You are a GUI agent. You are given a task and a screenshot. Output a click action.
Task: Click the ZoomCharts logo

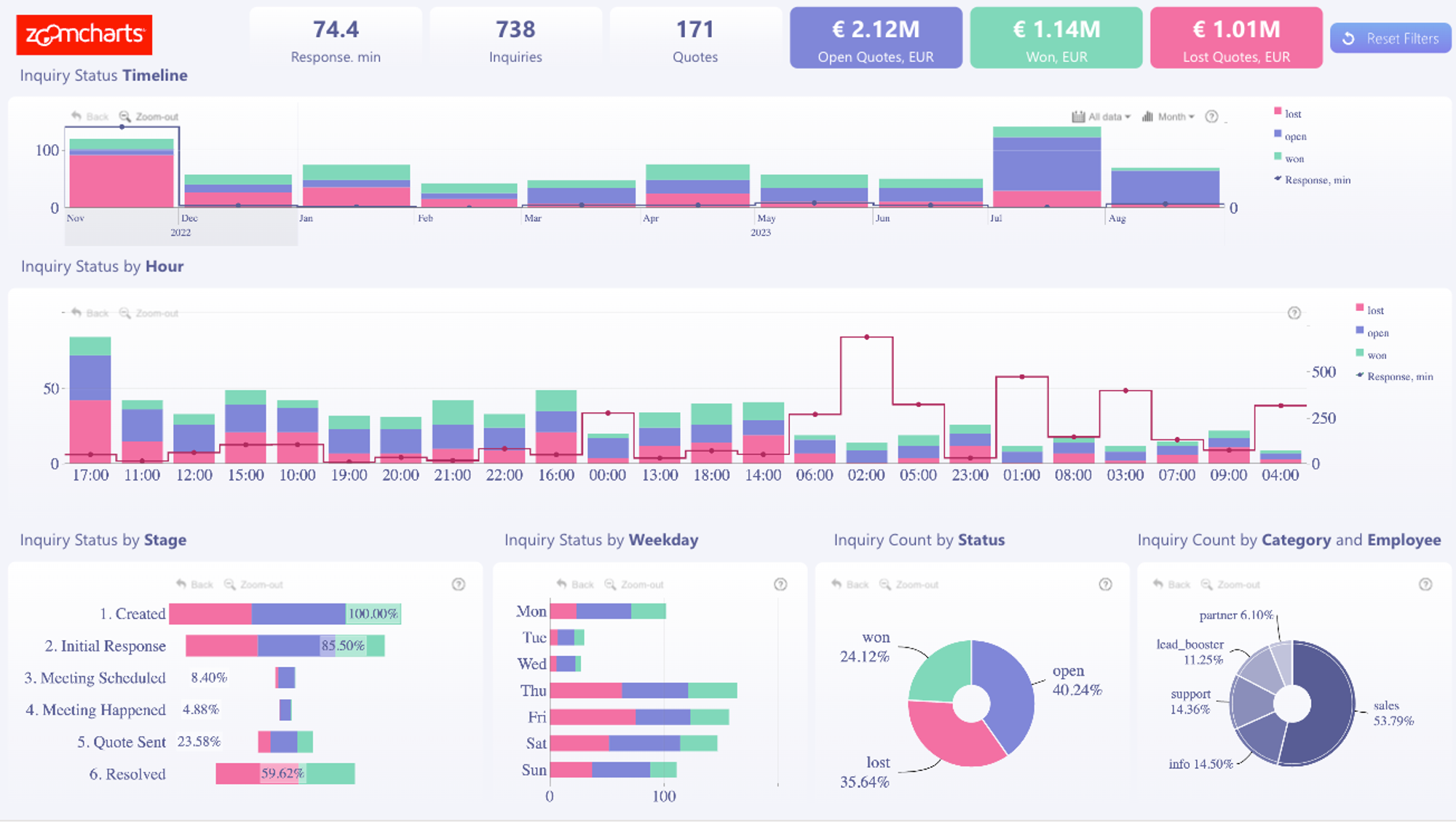tap(82, 36)
